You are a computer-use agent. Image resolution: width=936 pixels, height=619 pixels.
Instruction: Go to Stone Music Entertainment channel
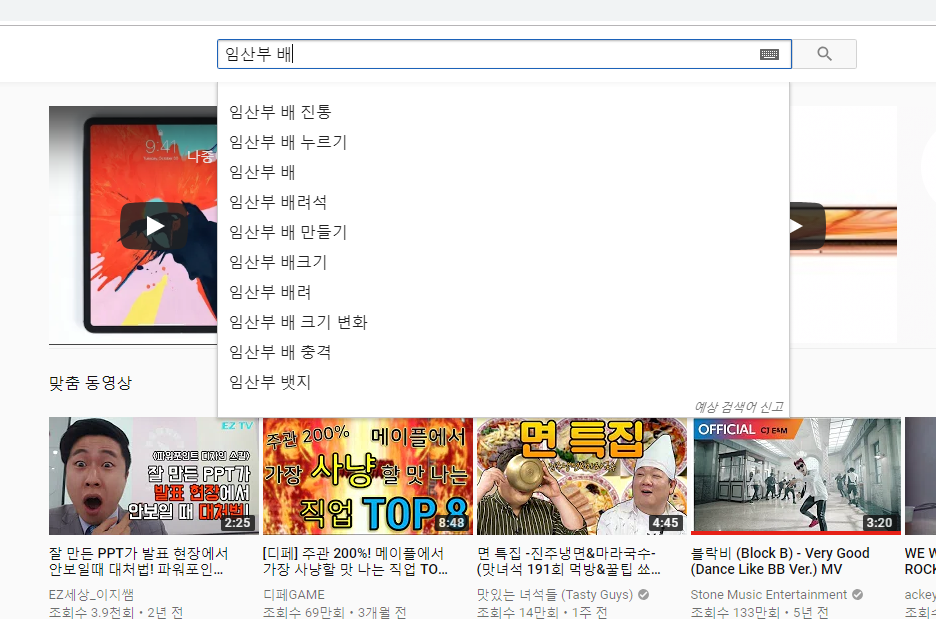point(769,594)
